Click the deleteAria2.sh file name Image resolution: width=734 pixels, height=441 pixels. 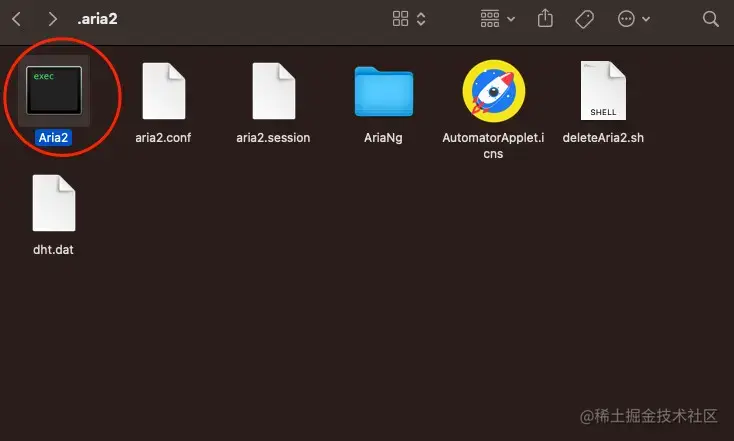coord(603,138)
